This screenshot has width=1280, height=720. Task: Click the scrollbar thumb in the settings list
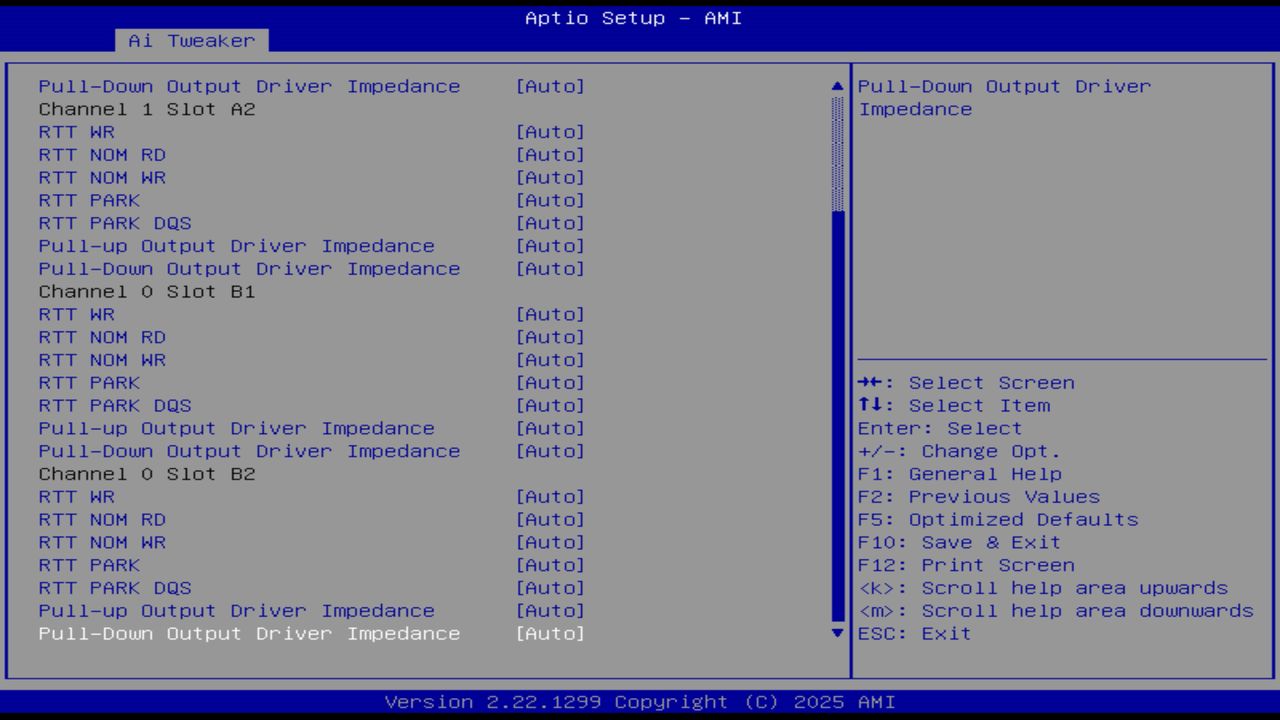click(836, 160)
